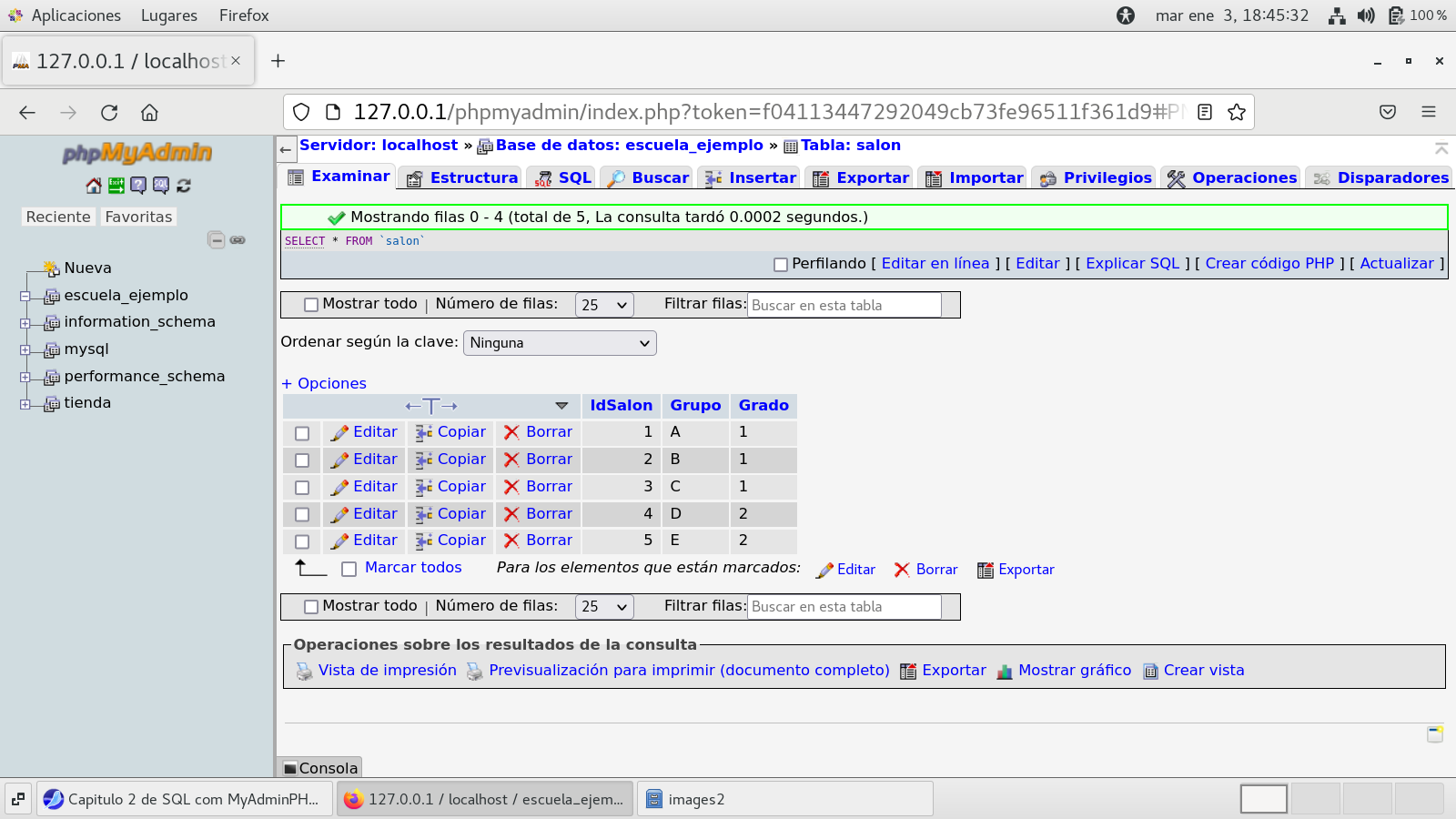Check the top Mostrar todo checkbox
This screenshot has height=819, width=1456.
(x=311, y=305)
